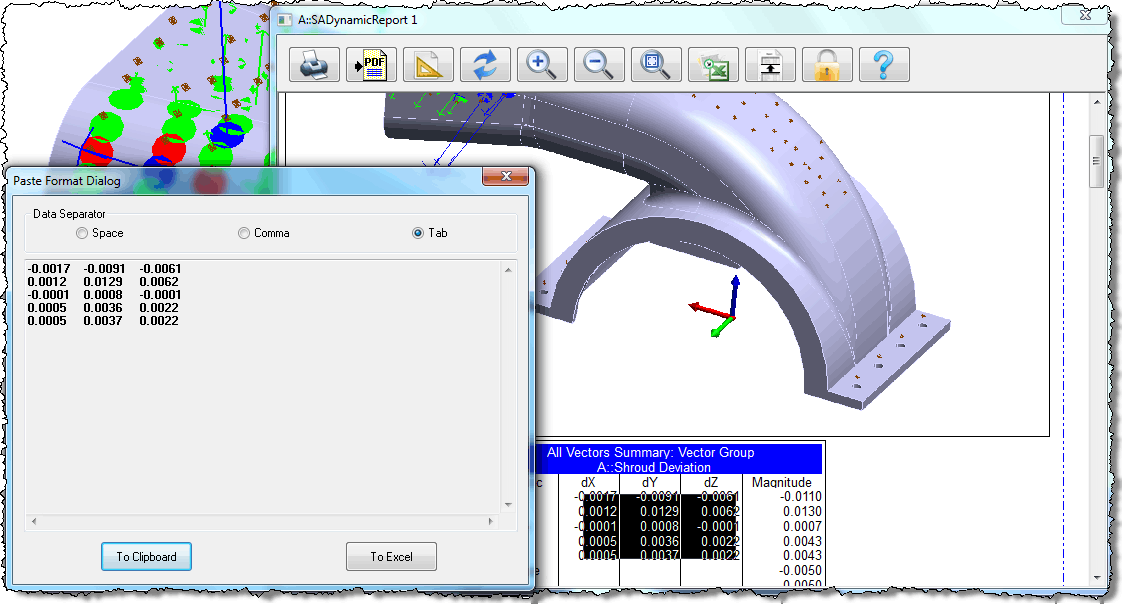
Task: Click the SADynamicReport 1 title bar icon
Action: (x=285, y=20)
